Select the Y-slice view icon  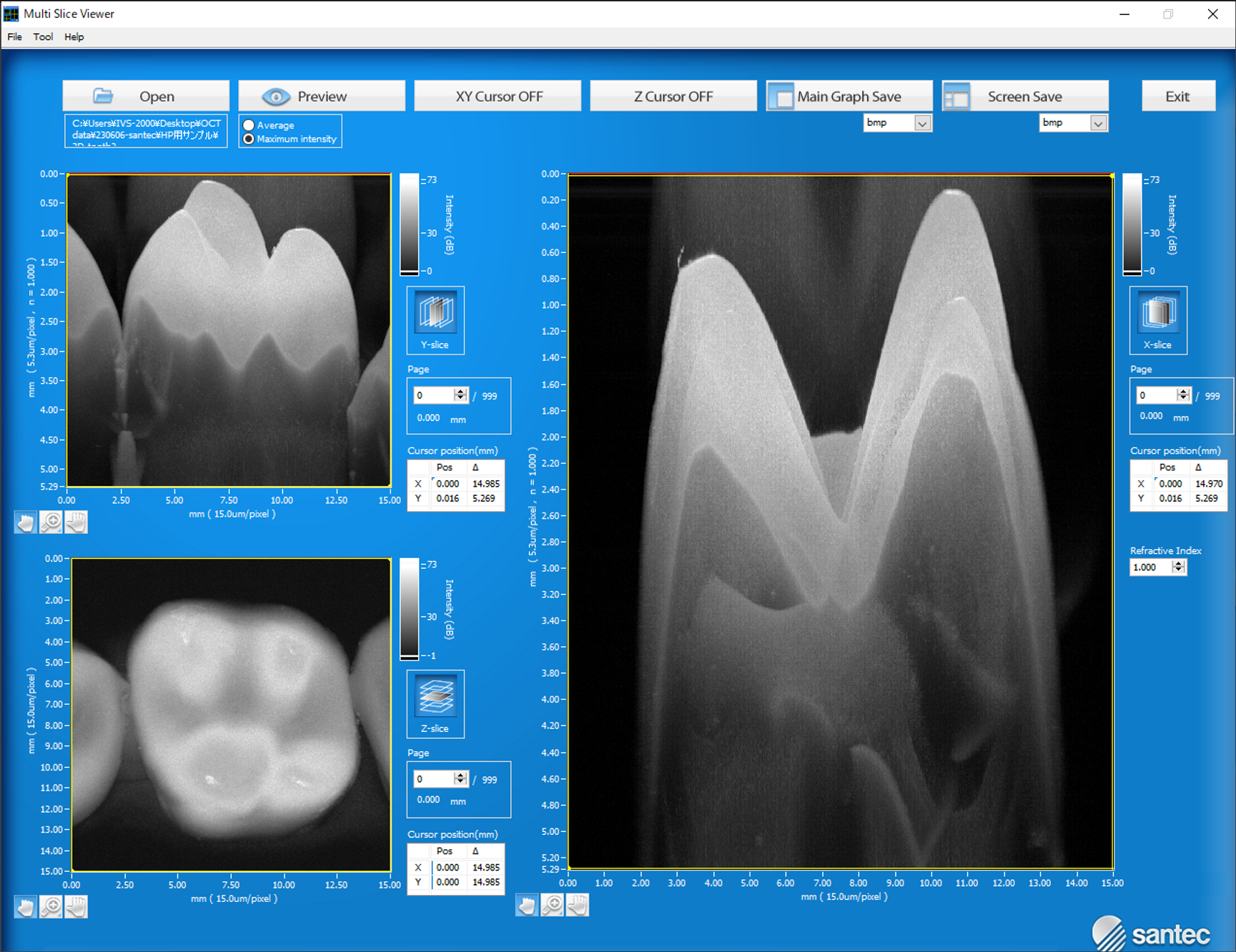(435, 313)
